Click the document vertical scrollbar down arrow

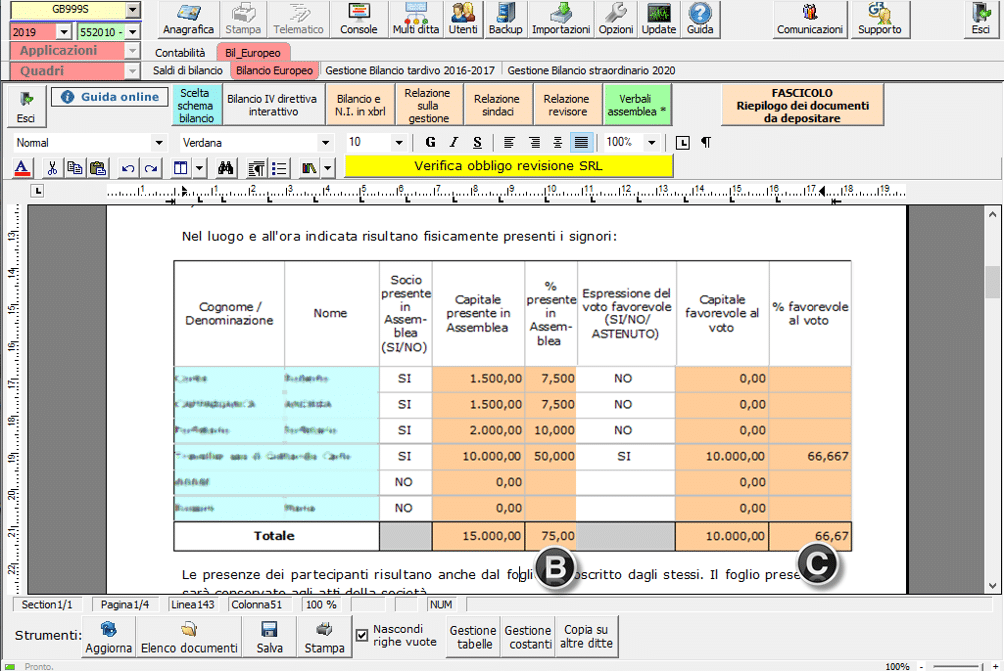993,585
